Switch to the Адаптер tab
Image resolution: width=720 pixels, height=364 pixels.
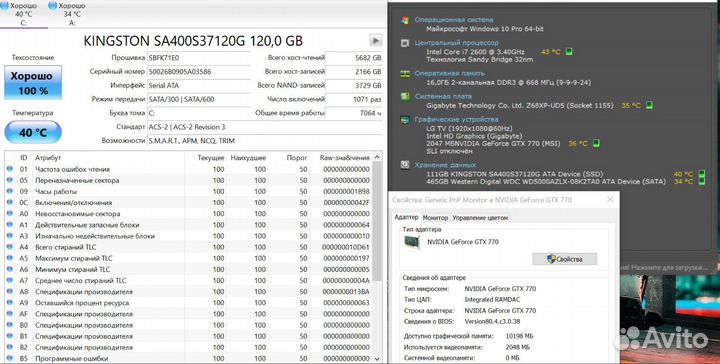407,218
